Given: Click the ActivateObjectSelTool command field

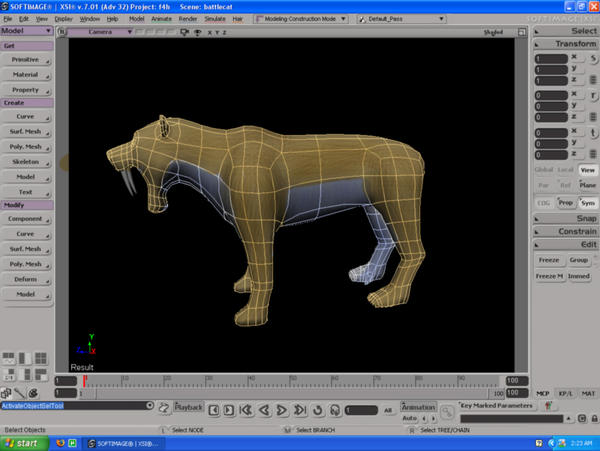Looking at the screenshot, I should pyautogui.click(x=73, y=406).
